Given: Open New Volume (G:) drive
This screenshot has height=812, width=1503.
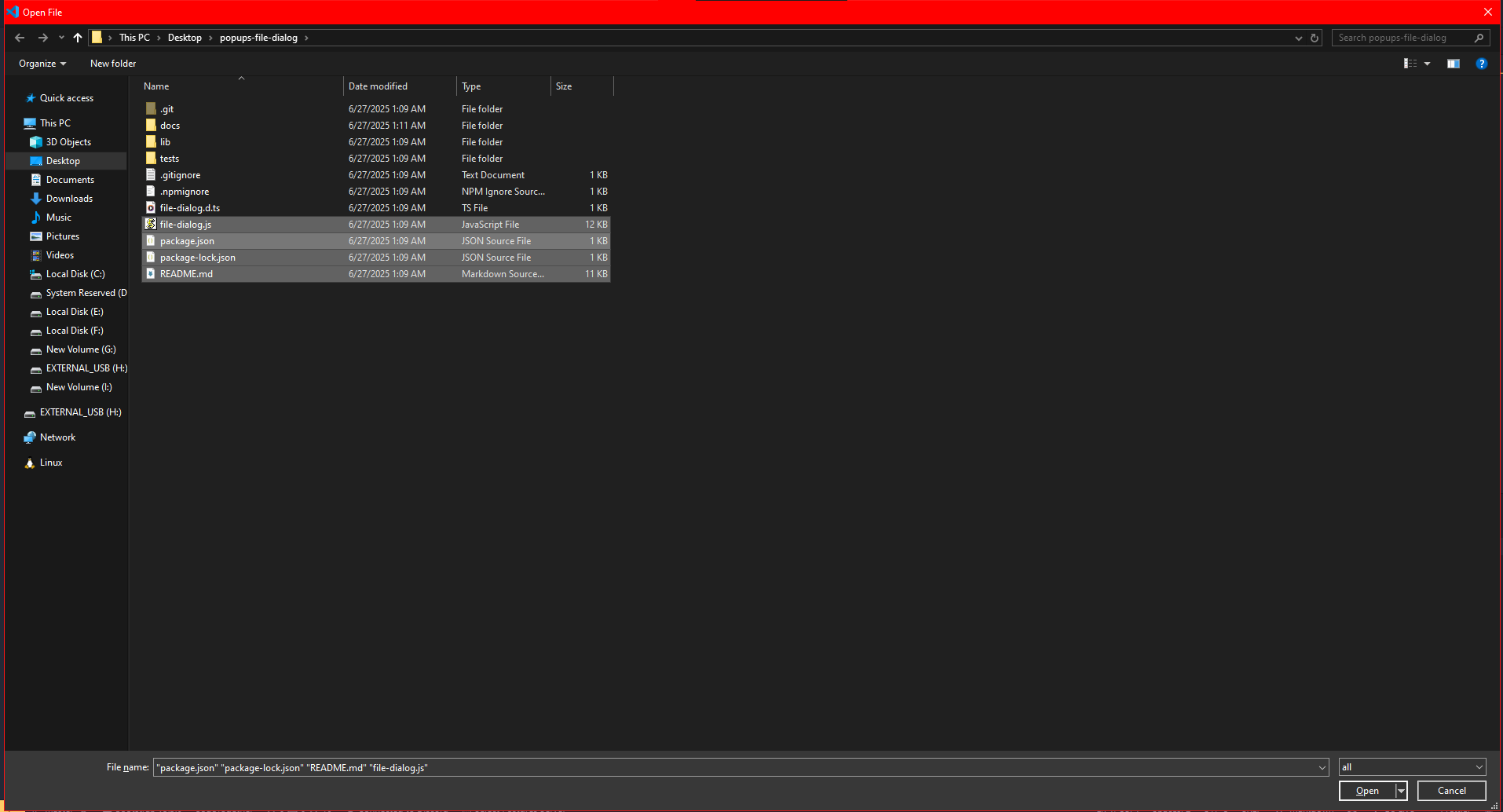Looking at the screenshot, I should point(81,349).
